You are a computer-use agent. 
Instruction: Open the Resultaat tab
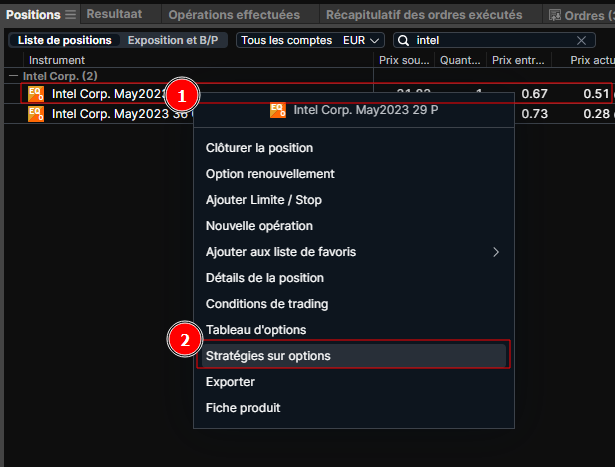coord(114,14)
